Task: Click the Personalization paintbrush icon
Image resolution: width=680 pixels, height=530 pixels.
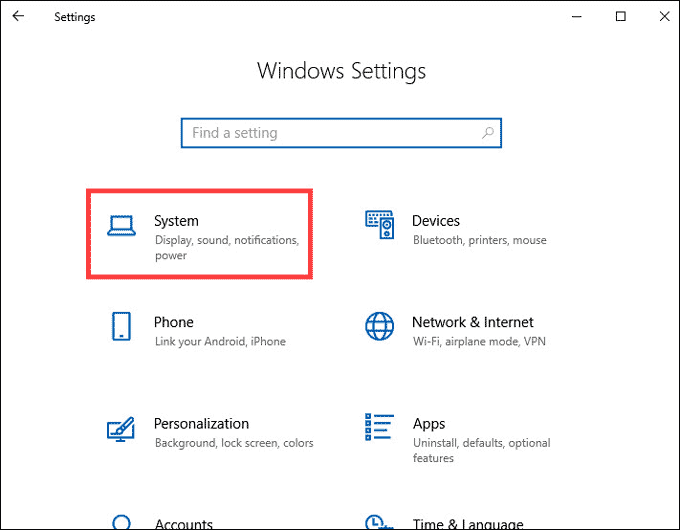Action: click(x=121, y=429)
